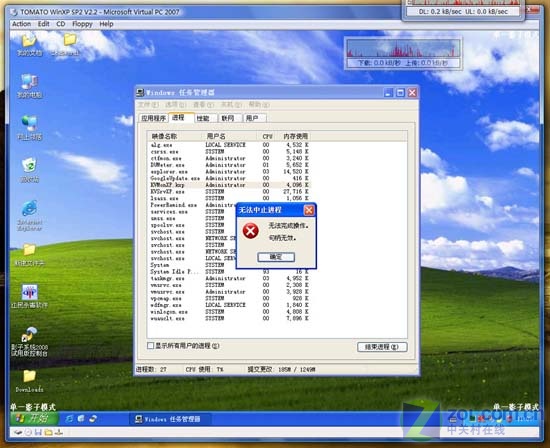The image size is (550, 448).
Task: Click the Network Places desktop icon
Action: pyautogui.click(x=29, y=128)
